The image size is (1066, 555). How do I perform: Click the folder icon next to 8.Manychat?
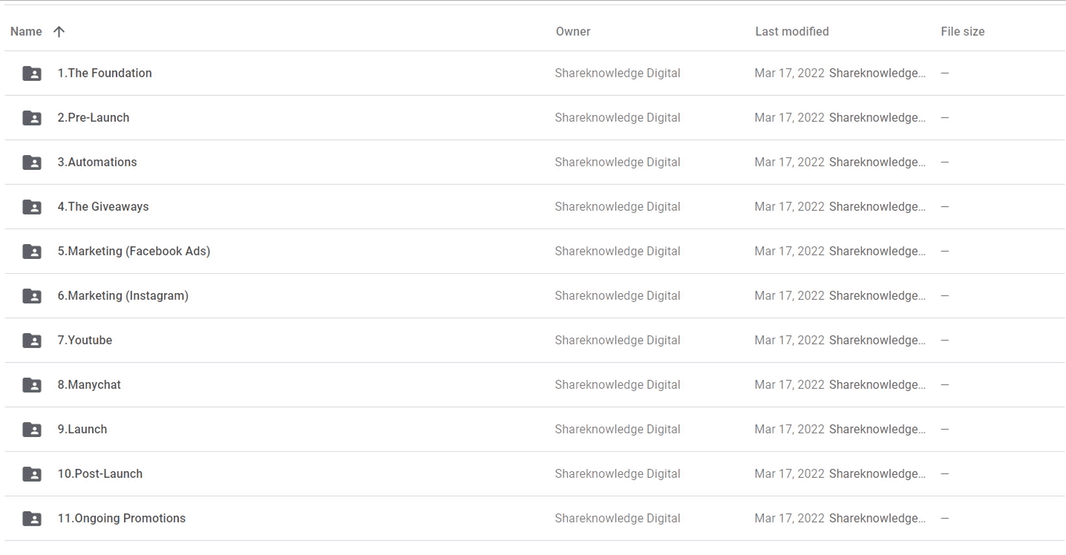click(32, 385)
